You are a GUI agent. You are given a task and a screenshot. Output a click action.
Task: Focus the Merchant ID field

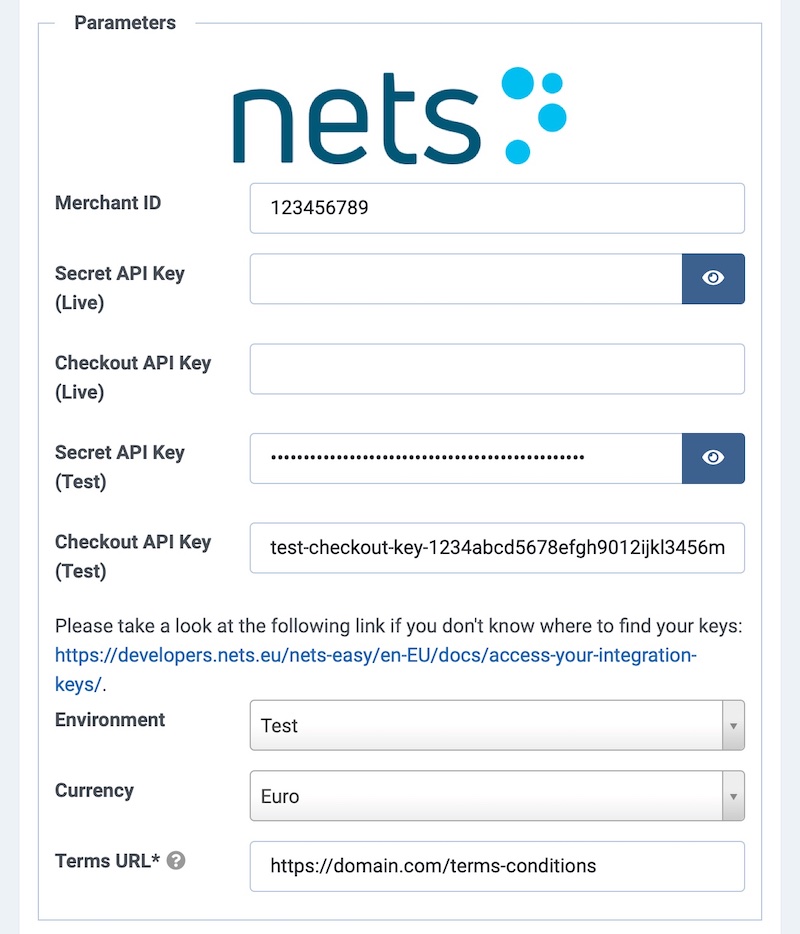[x=497, y=209]
